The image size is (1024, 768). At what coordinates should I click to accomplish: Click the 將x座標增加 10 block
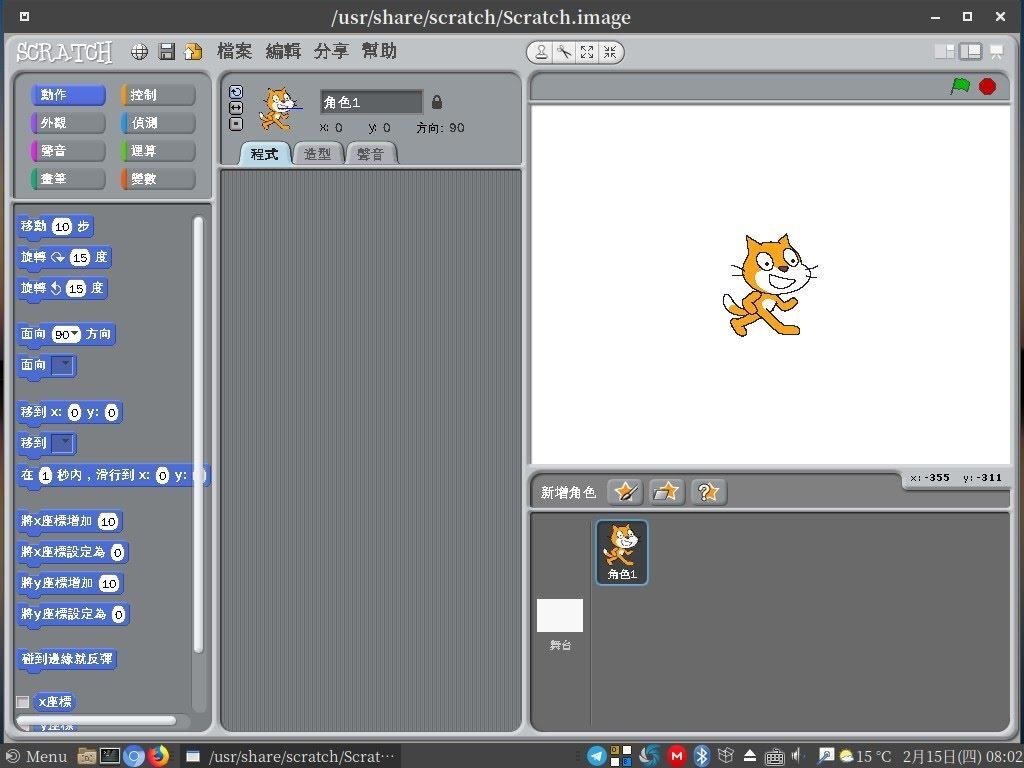(69, 521)
